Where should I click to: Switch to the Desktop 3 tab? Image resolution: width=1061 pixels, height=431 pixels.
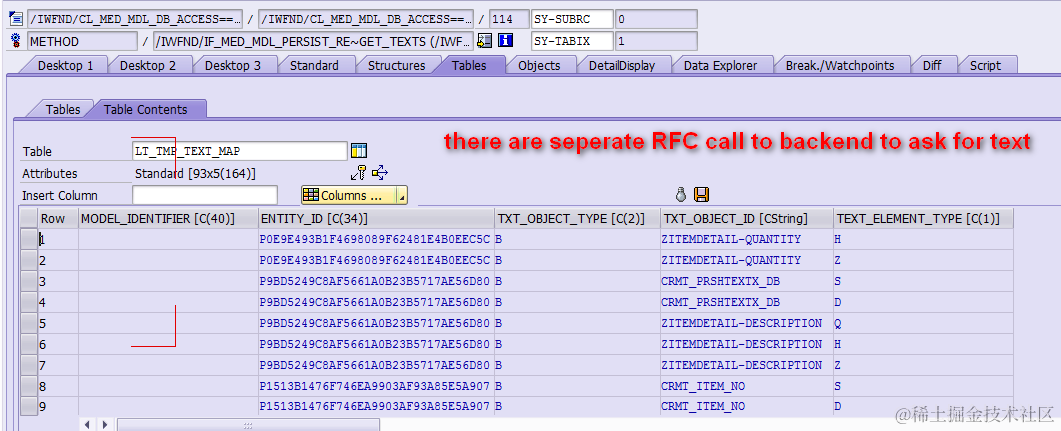click(x=232, y=65)
